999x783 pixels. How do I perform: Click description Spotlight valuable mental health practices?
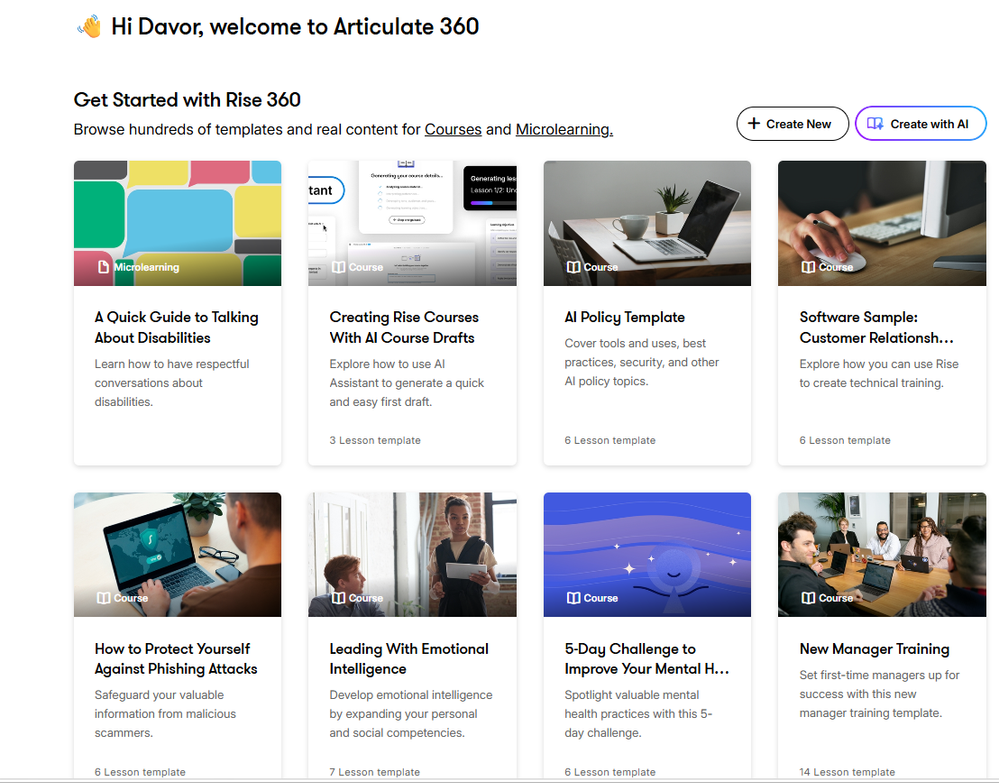pyautogui.click(x=638, y=714)
